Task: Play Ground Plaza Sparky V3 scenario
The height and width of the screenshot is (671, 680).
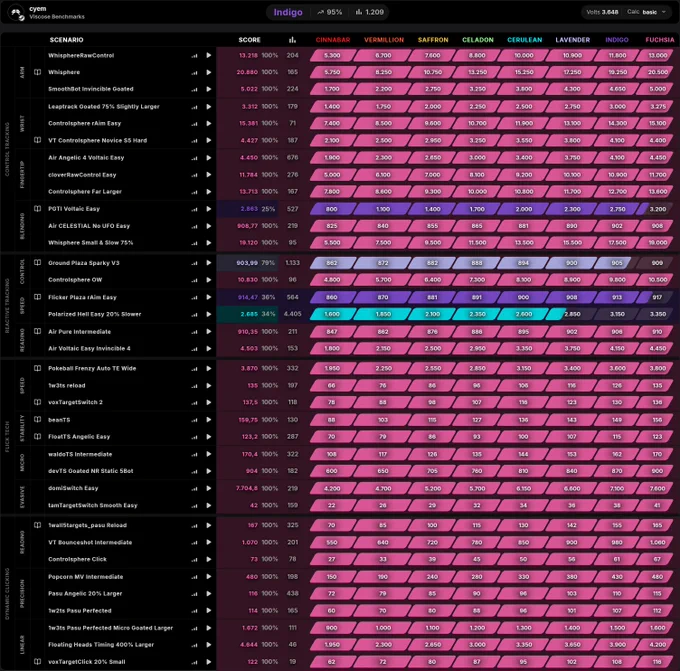Action: click(x=209, y=263)
